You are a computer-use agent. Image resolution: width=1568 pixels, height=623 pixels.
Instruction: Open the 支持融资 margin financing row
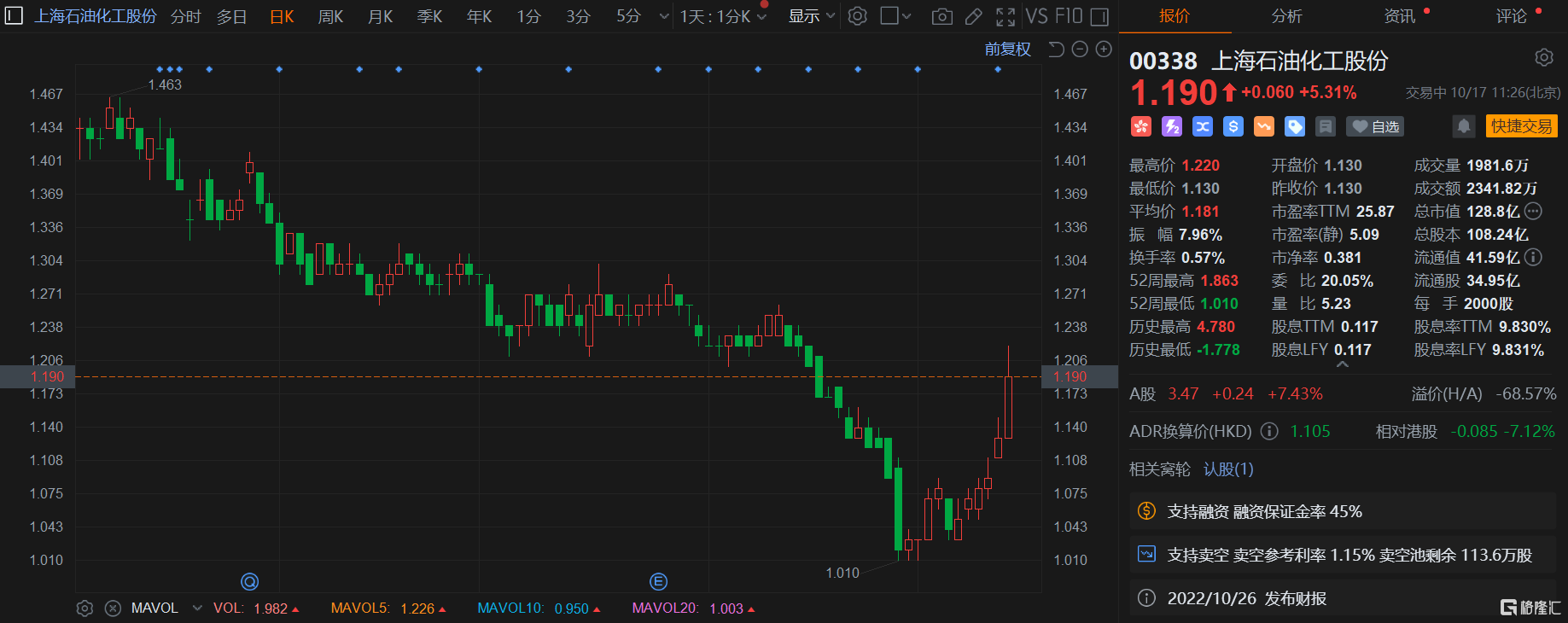pos(1343,511)
